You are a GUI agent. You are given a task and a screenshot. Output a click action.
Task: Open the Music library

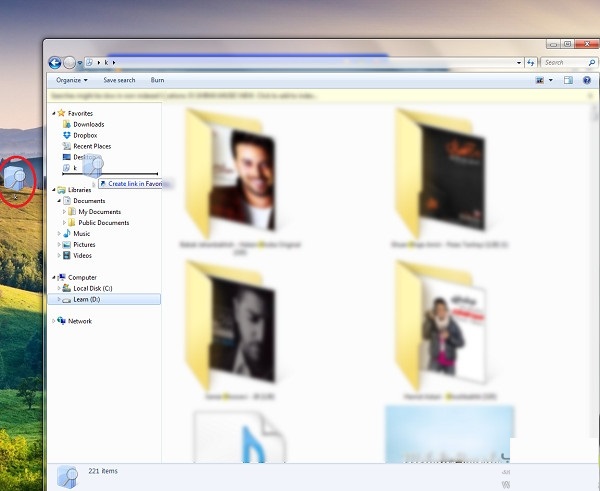click(81, 233)
